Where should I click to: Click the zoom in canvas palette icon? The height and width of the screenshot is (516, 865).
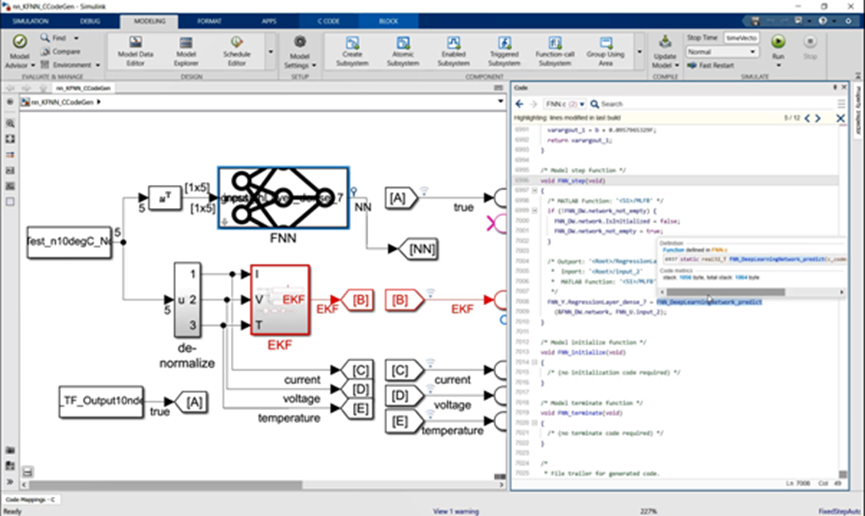click(10, 123)
